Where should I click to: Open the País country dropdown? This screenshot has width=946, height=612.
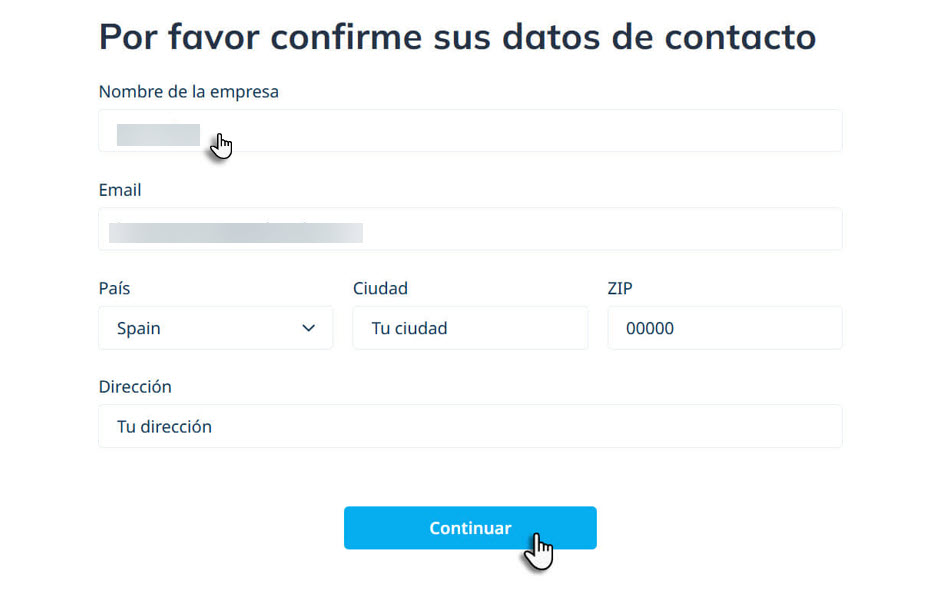click(x=215, y=328)
